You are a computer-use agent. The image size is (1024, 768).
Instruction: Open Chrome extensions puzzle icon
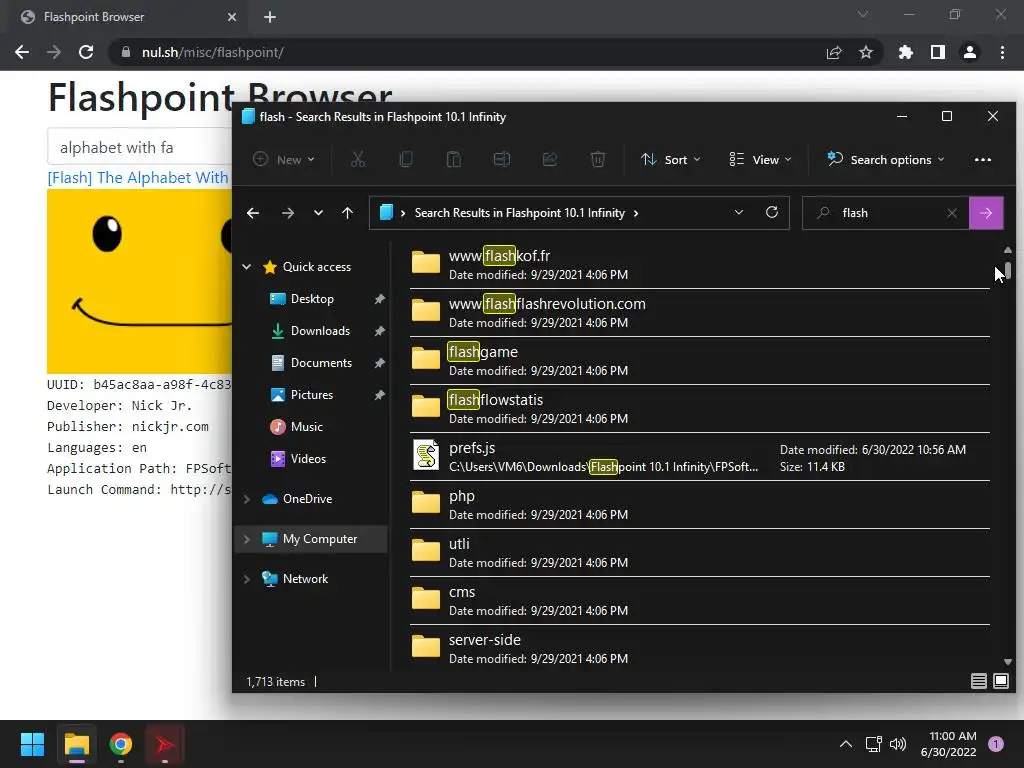[x=906, y=52]
